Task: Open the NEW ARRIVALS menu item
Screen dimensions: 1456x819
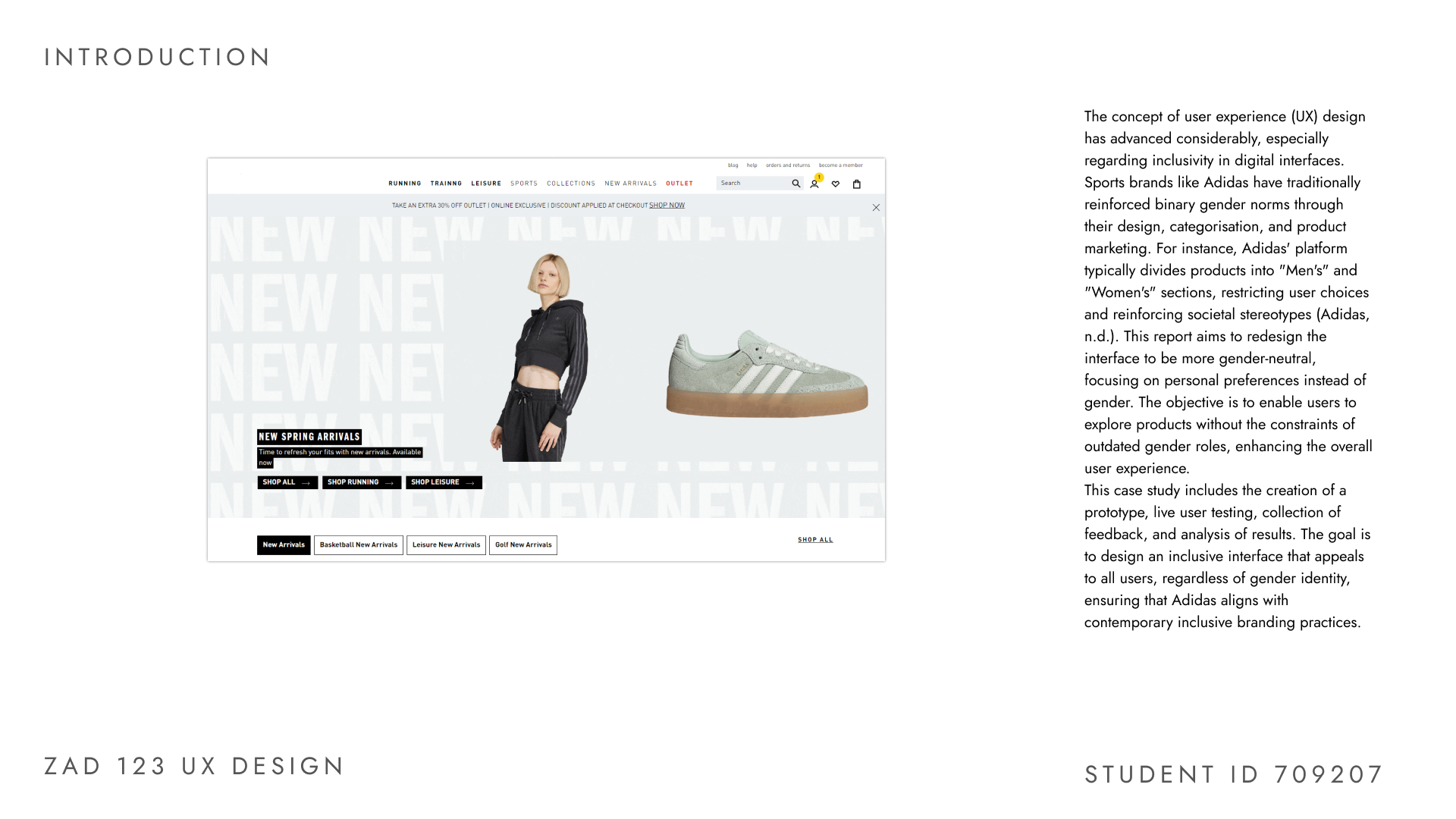Action: point(631,184)
